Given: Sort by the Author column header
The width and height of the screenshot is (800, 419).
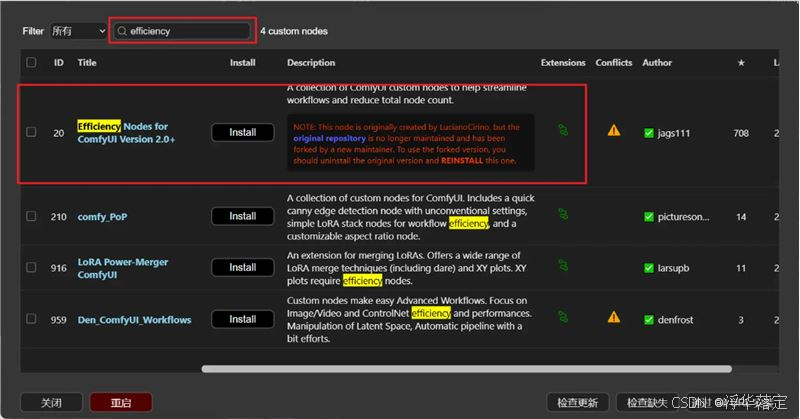Looking at the screenshot, I should [x=657, y=62].
